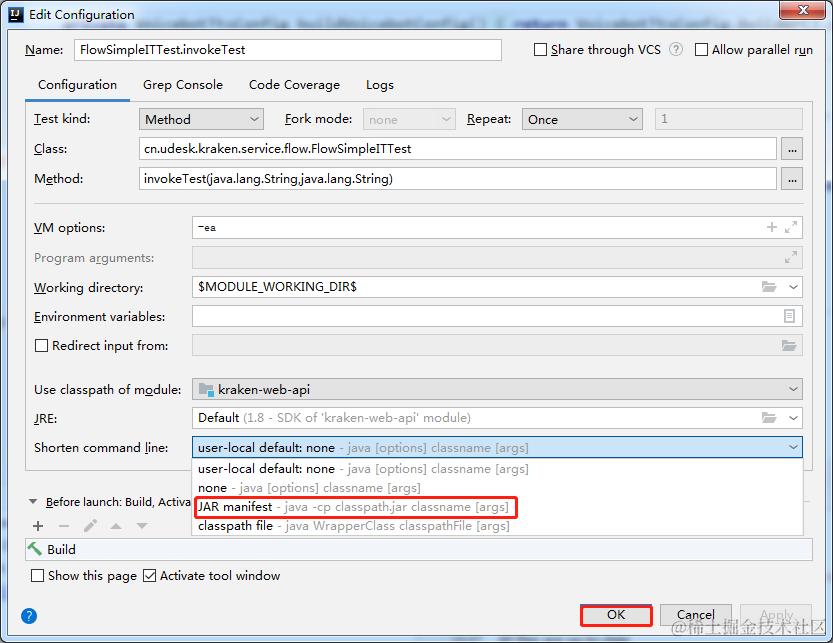Toggle Redirect input from checkbox

(x=41, y=345)
